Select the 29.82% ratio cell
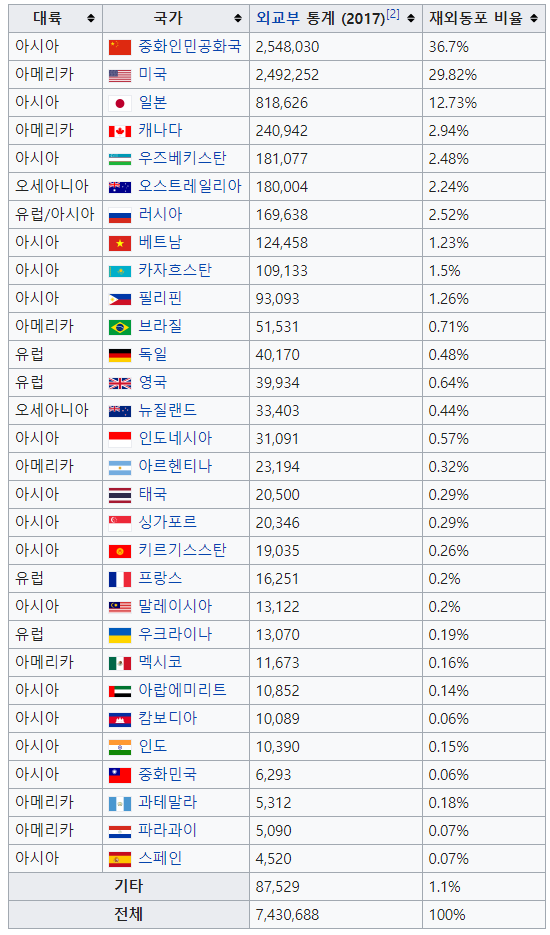550x935 pixels. 484,75
